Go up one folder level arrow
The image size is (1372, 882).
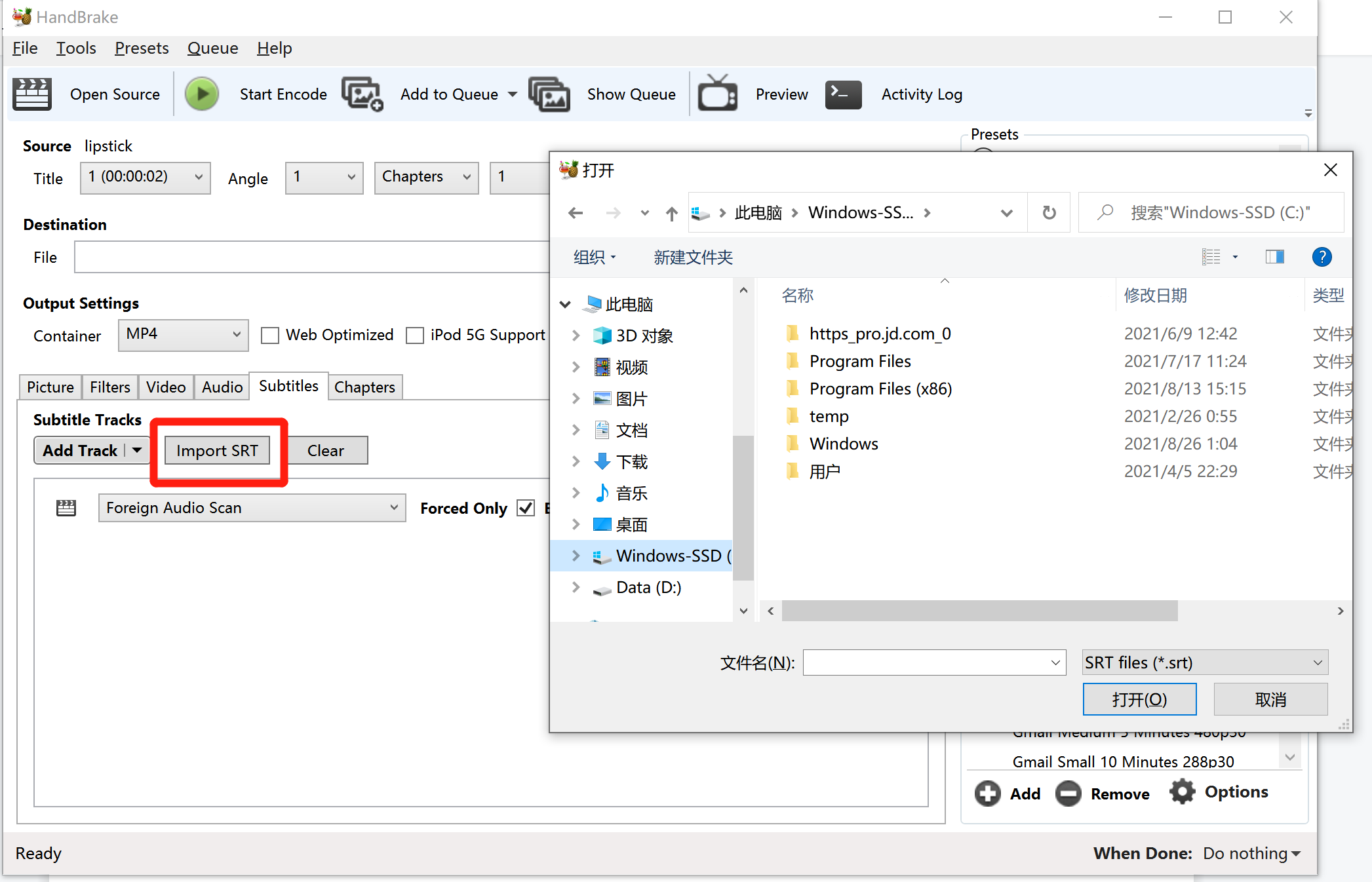671,213
